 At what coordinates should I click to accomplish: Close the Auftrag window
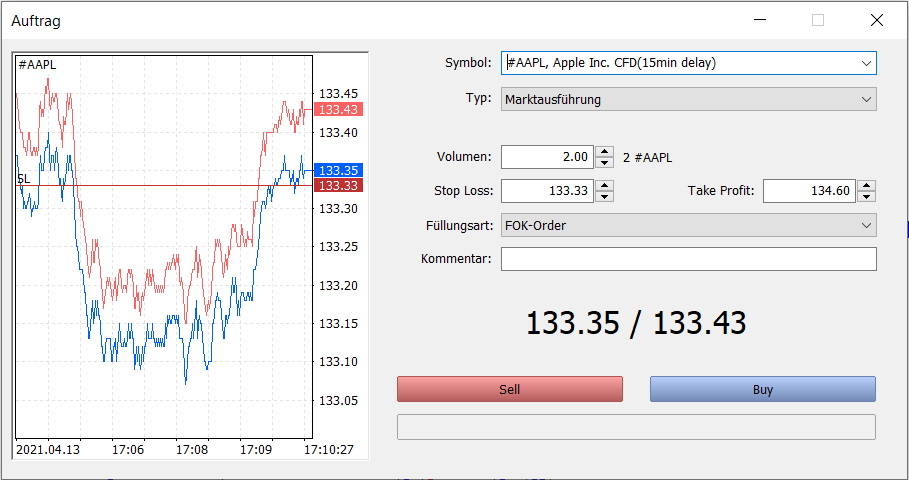pos(877,20)
